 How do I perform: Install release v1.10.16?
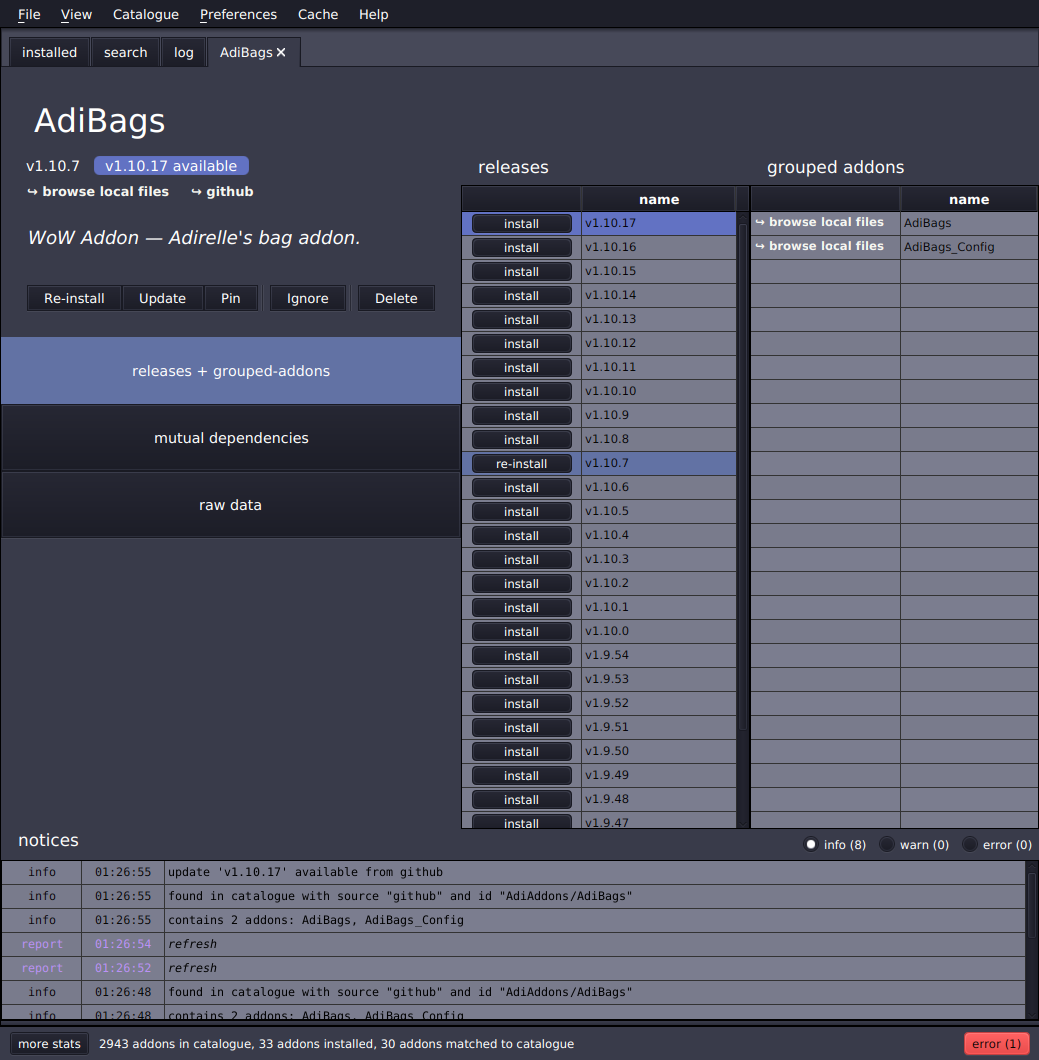521,247
